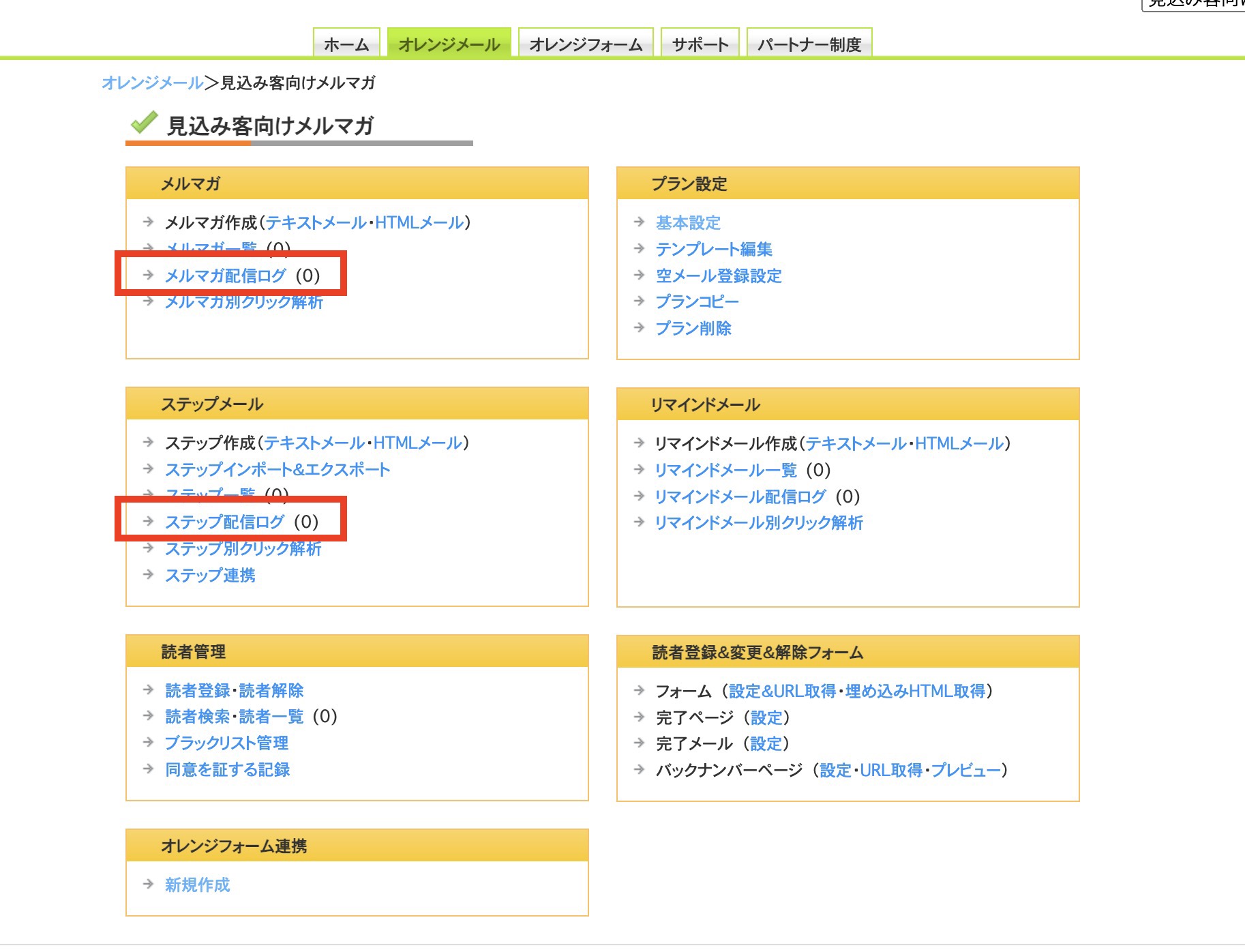The image size is (1245, 952).
Task: Click arrow icon beside テンプレート編集
Action: coord(639,248)
